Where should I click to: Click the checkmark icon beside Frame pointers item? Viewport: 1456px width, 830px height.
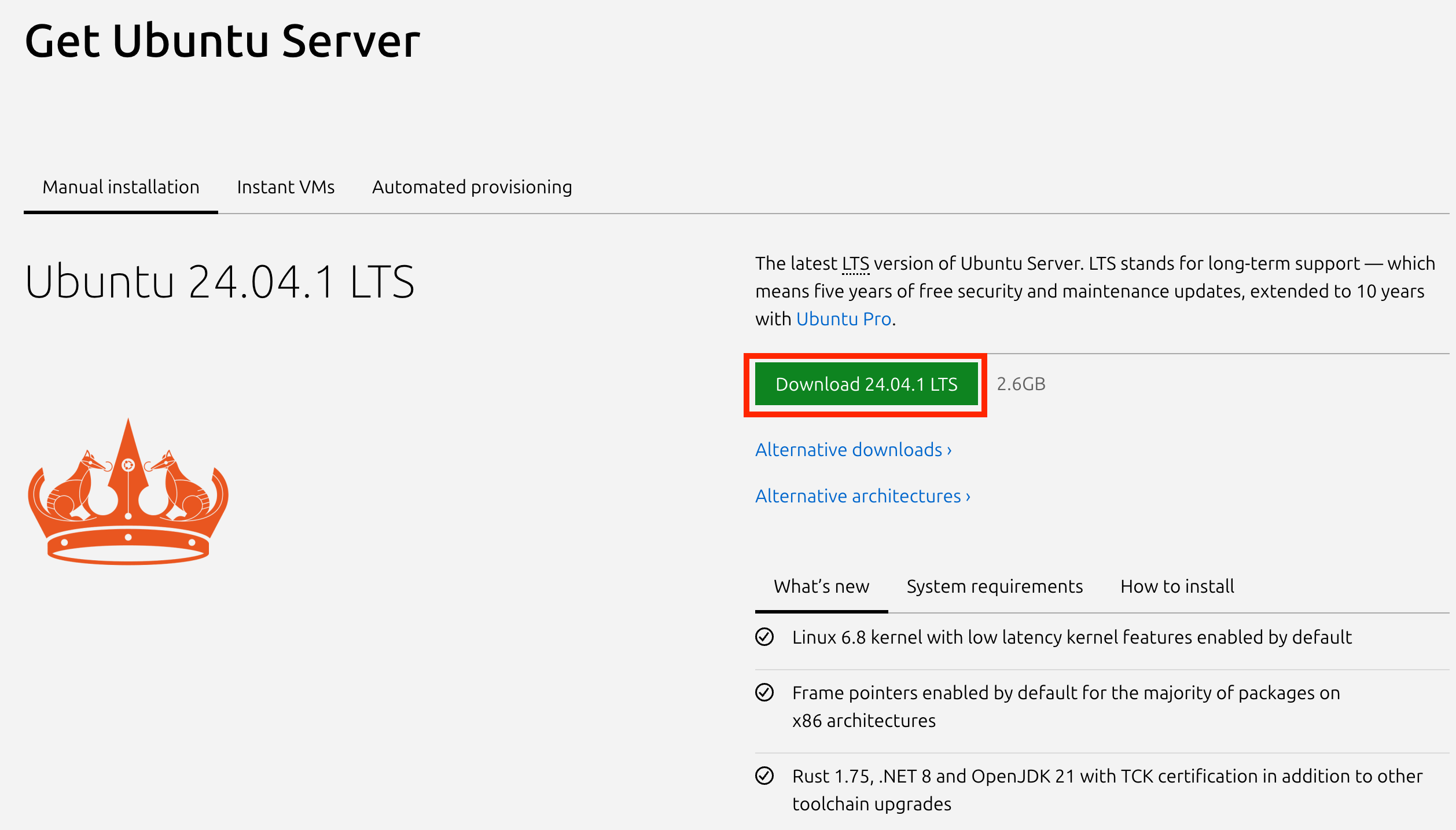764,692
